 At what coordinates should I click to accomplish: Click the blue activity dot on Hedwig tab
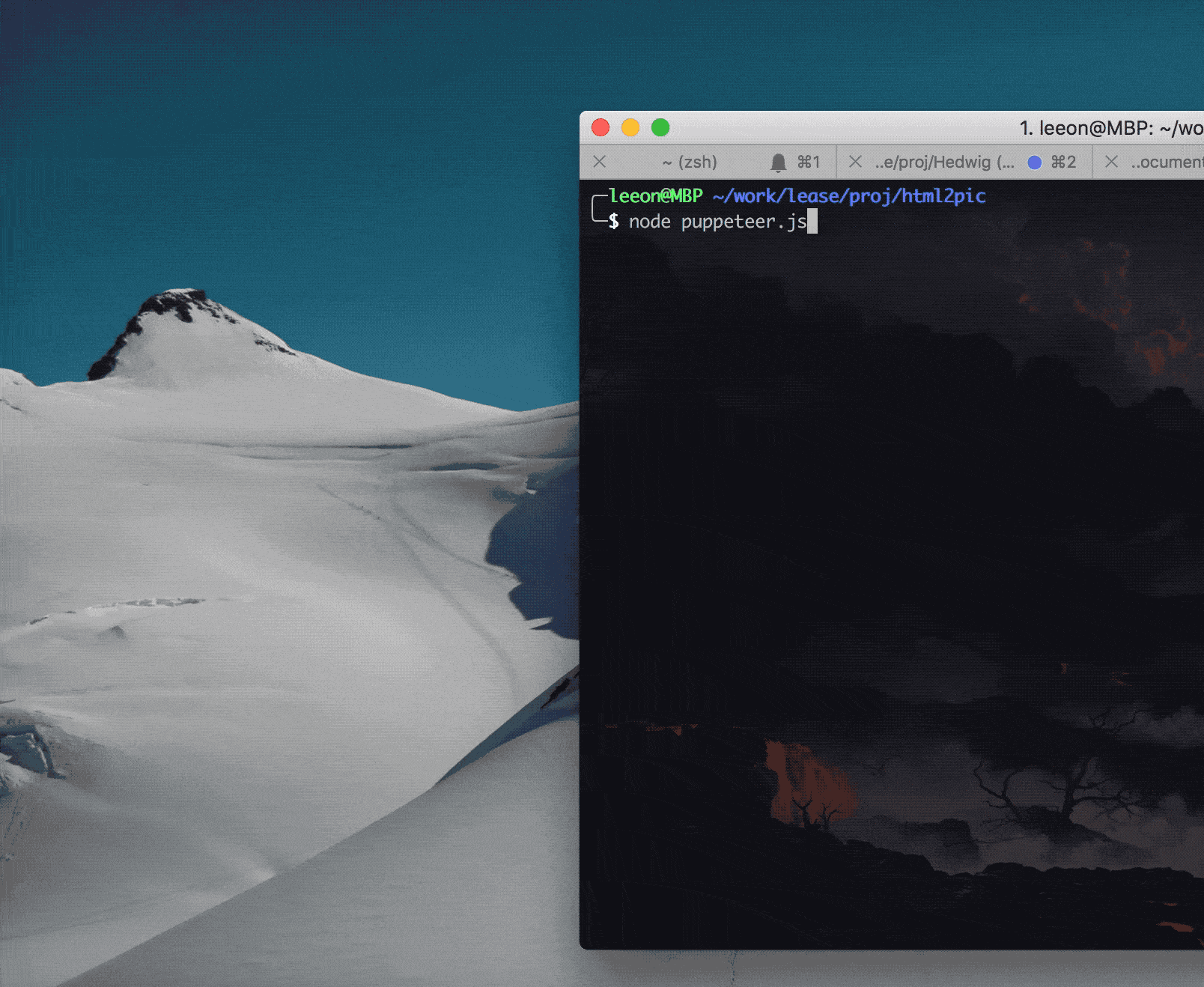coord(1035,163)
